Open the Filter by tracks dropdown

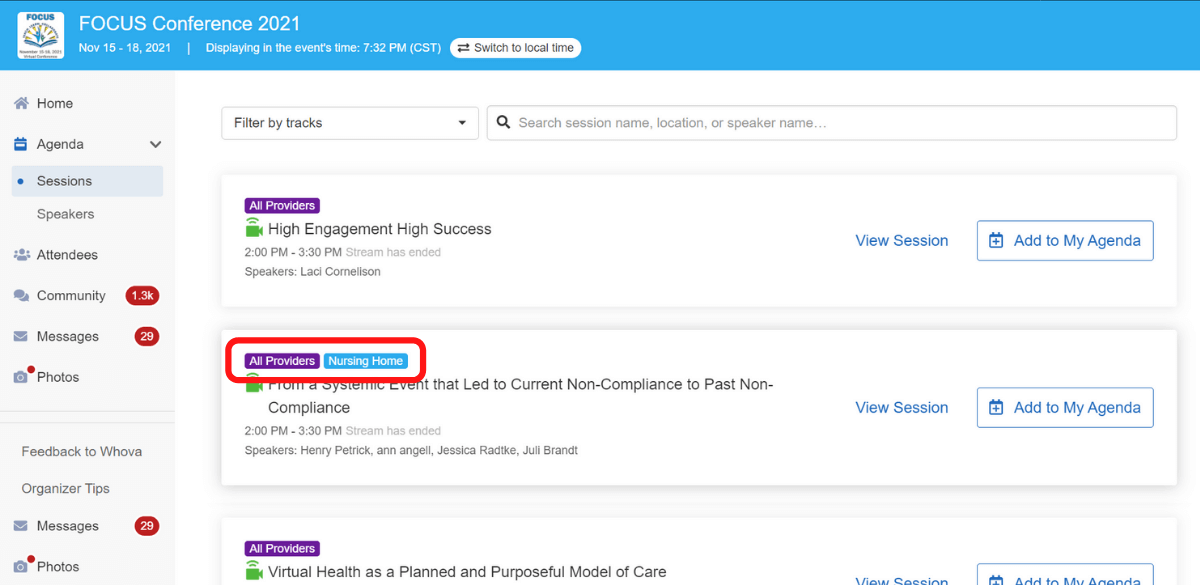(x=349, y=123)
